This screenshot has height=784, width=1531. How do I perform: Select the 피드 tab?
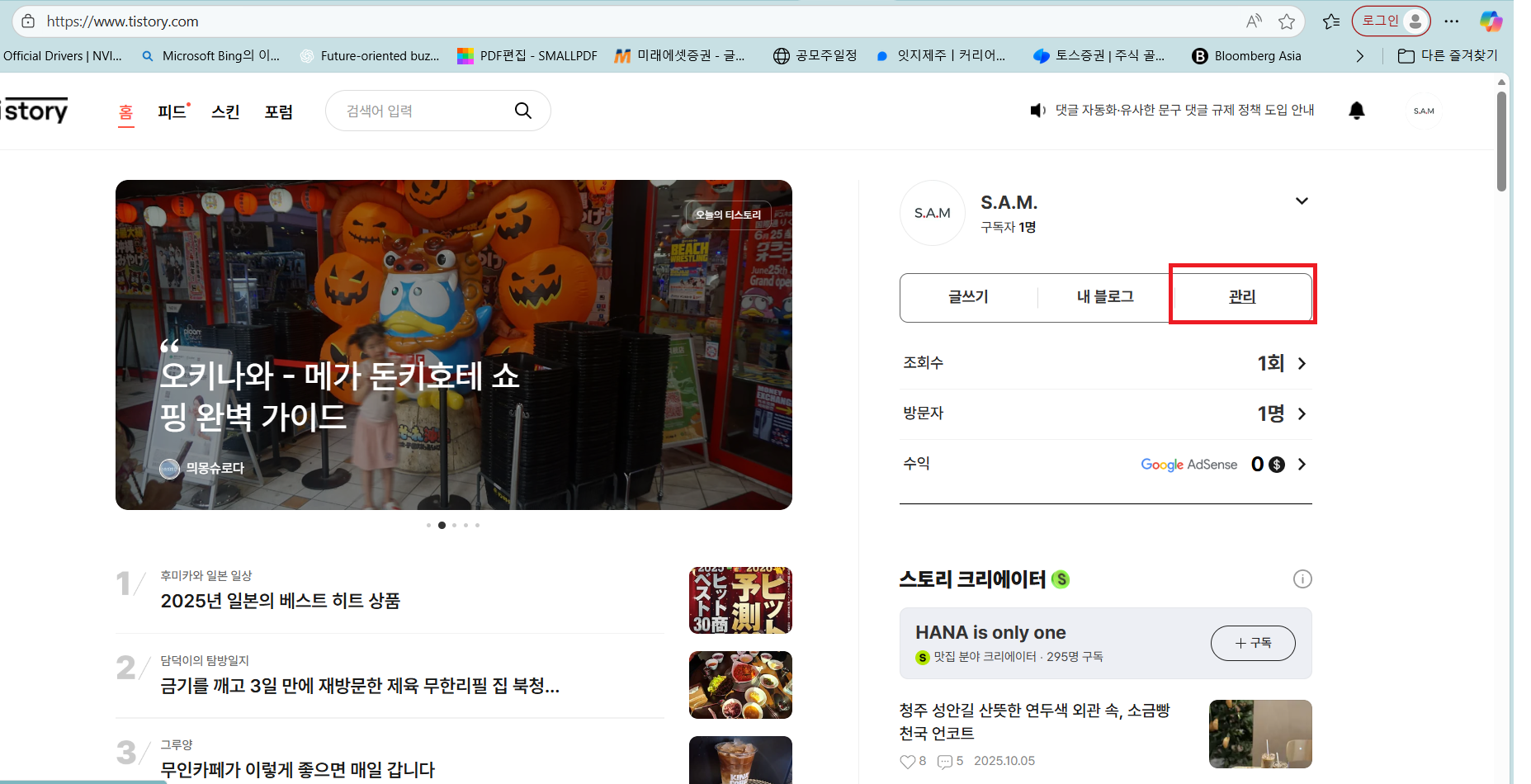click(x=172, y=112)
